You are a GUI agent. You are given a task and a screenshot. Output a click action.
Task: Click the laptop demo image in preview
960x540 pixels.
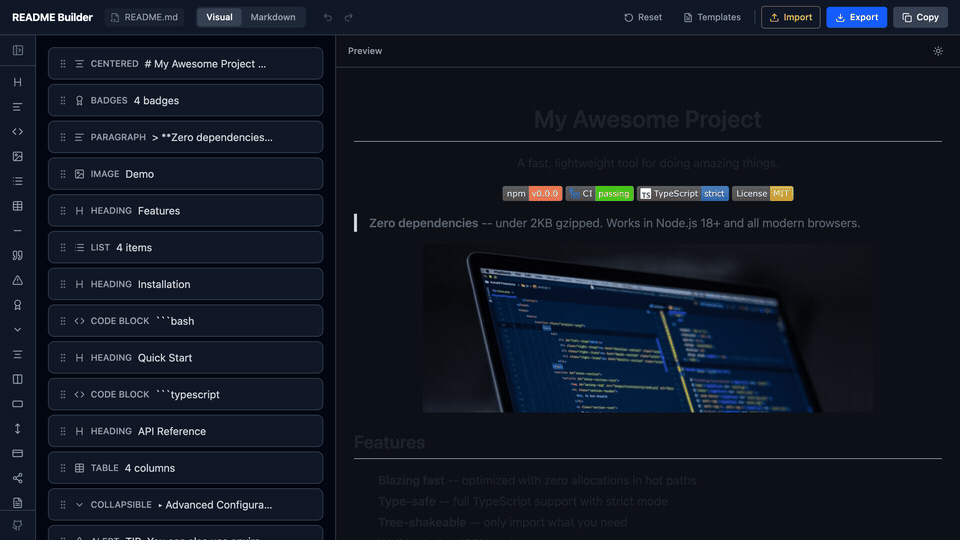coord(648,328)
